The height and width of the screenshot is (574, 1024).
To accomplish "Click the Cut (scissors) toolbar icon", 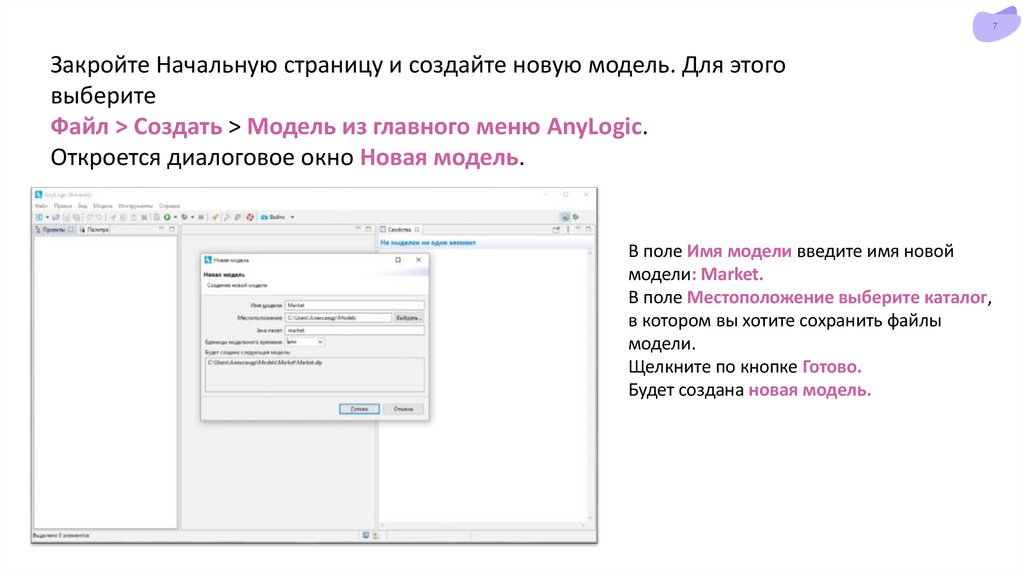I will 113,217.
